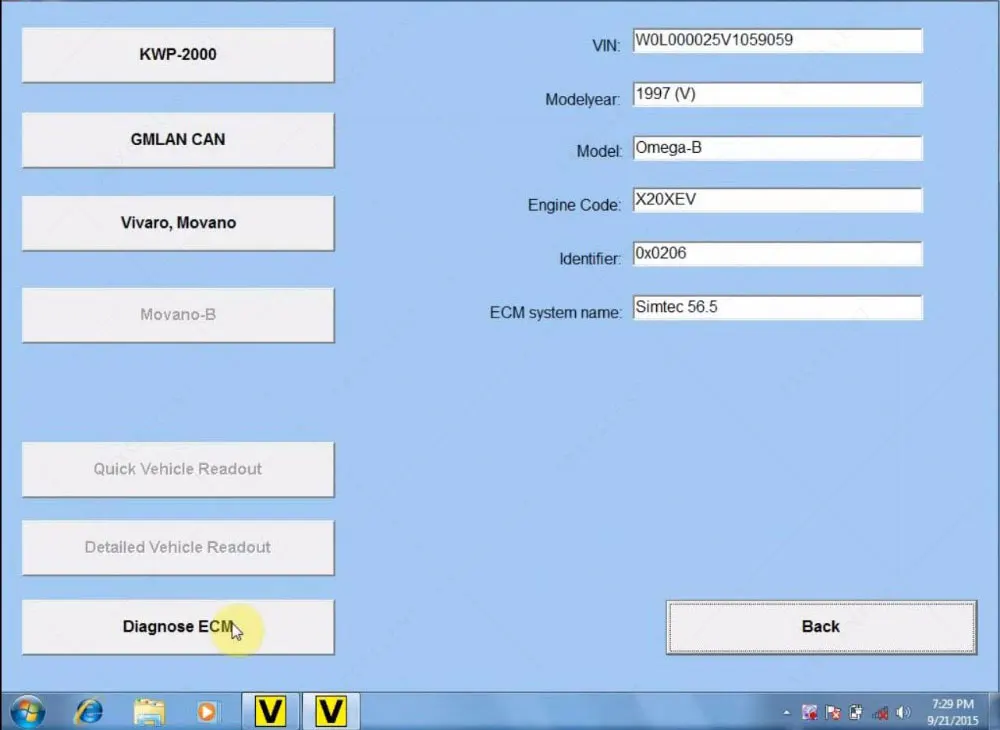Screen dimensions: 1000x730
Task: Launch Internet Explorer from the taskbar
Action: point(89,712)
